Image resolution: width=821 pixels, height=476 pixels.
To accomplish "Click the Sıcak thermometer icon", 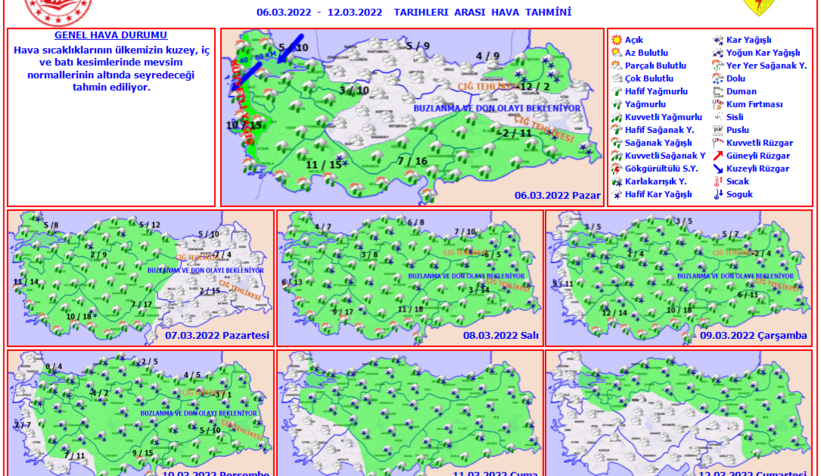I will point(718,182).
